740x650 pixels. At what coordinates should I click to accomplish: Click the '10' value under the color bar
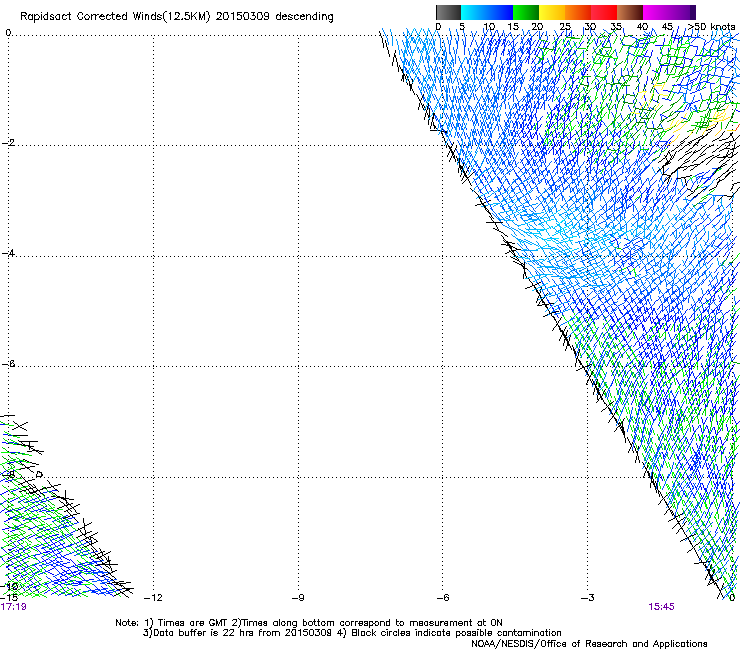[489, 26]
